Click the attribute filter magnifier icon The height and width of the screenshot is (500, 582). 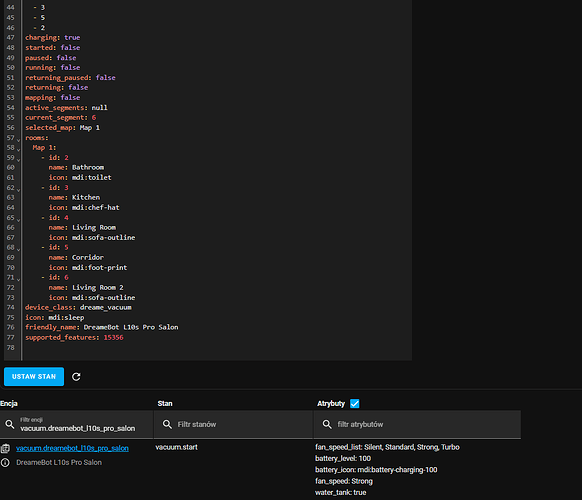click(x=327, y=424)
